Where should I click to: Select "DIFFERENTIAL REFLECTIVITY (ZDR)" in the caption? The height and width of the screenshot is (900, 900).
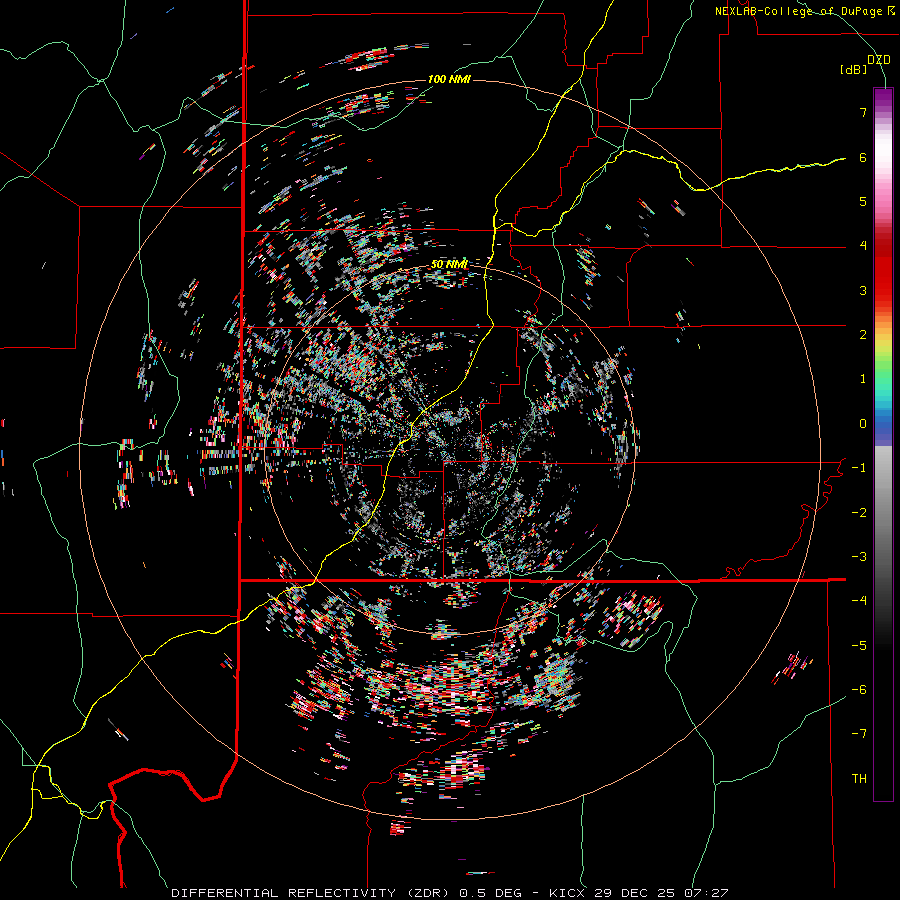pos(312,893)
